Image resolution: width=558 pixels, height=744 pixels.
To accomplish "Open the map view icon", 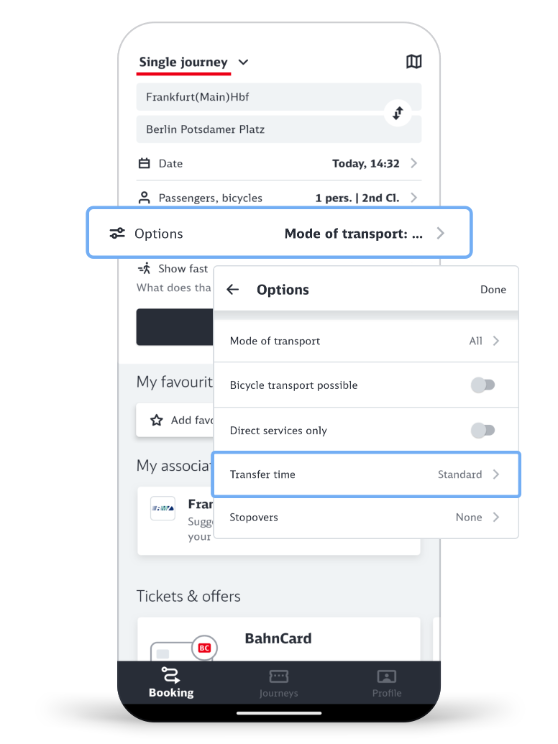I will (414, 61).
